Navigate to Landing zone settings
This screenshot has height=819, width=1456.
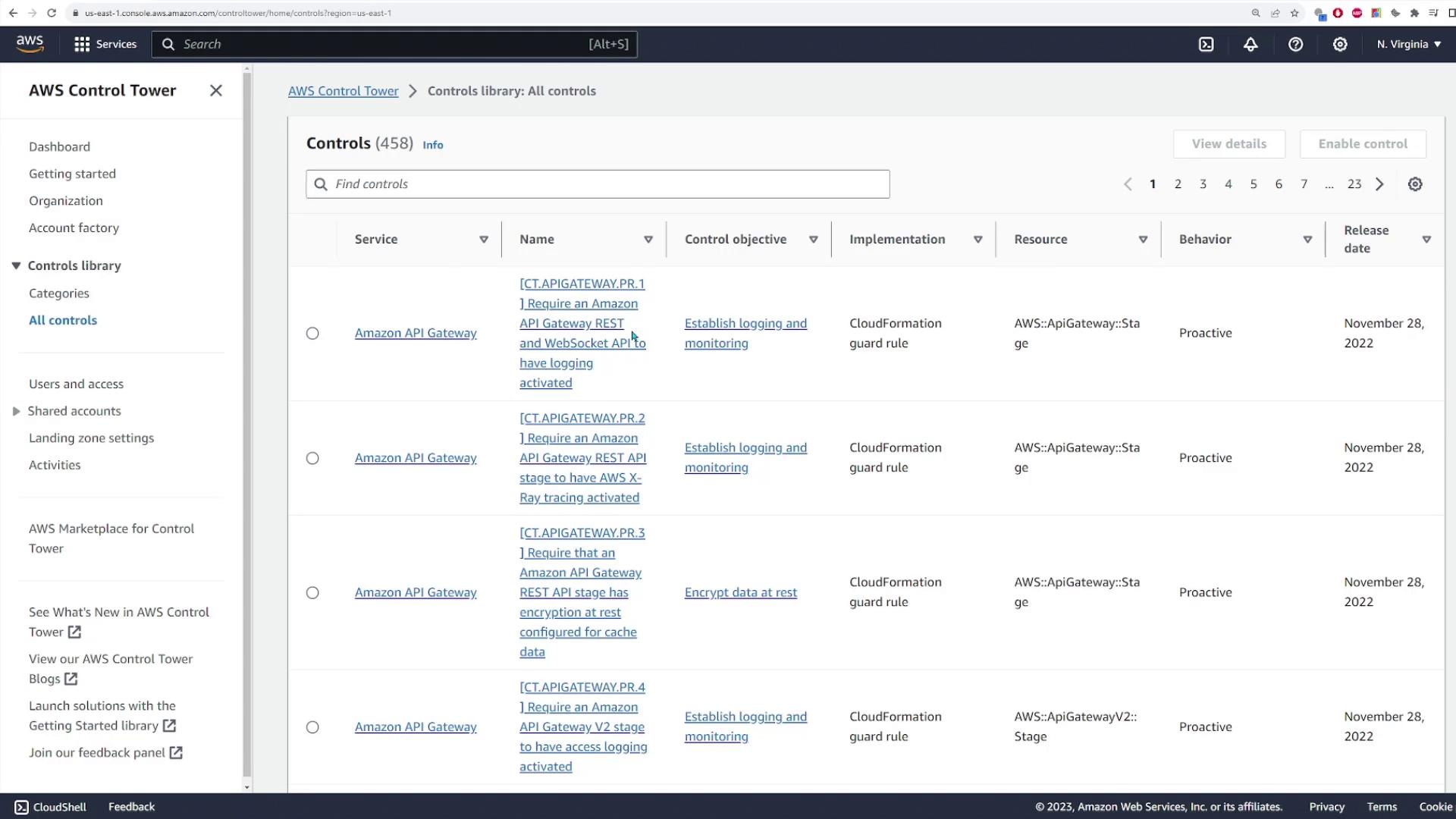(91, 438)
